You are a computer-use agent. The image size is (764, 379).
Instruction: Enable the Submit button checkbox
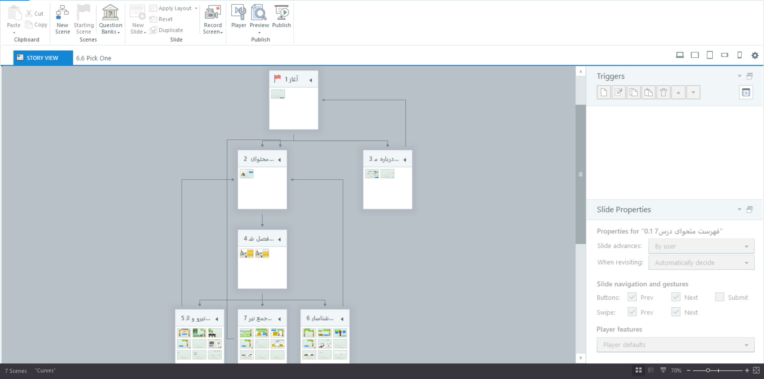tap(719, 297)
